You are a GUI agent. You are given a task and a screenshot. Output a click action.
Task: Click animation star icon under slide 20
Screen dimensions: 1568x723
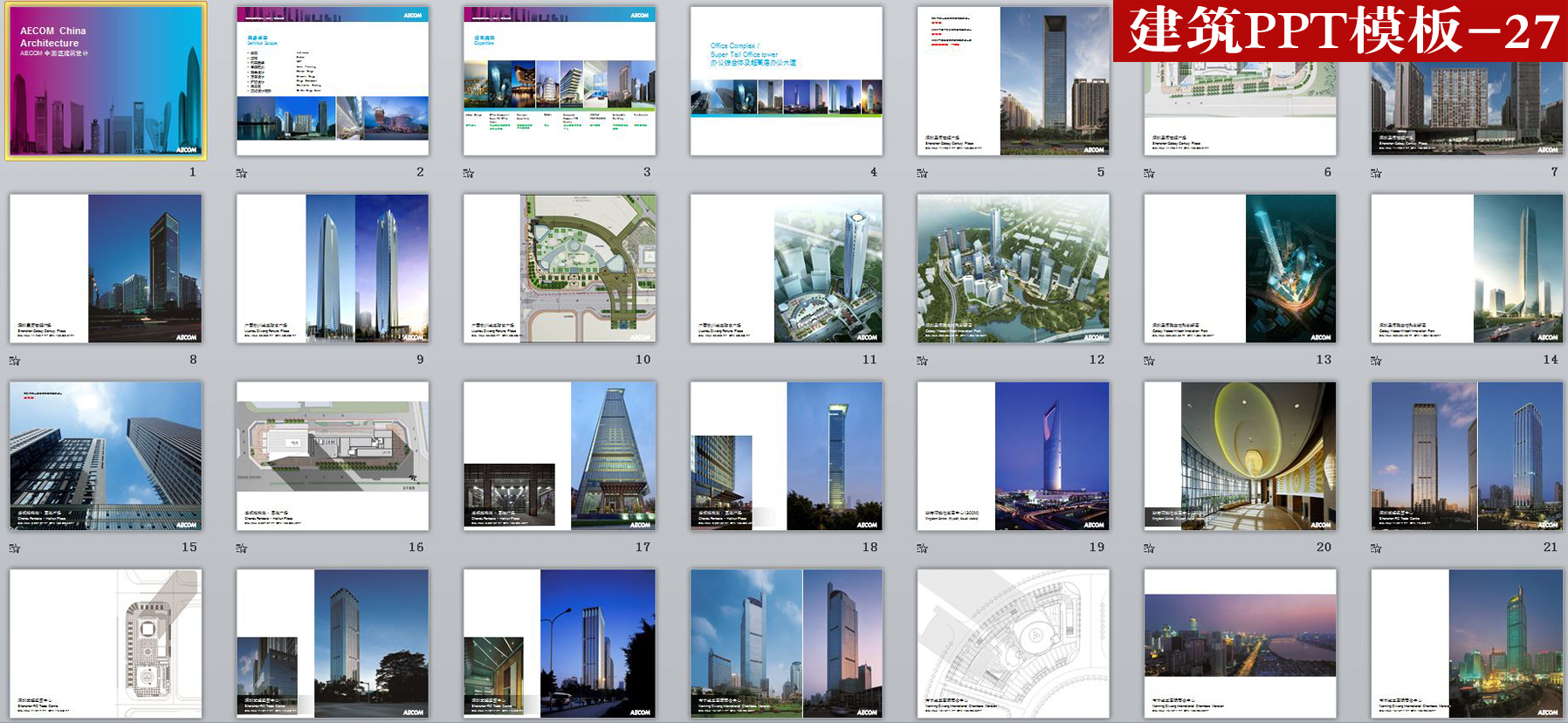(x=1150, y=548)
